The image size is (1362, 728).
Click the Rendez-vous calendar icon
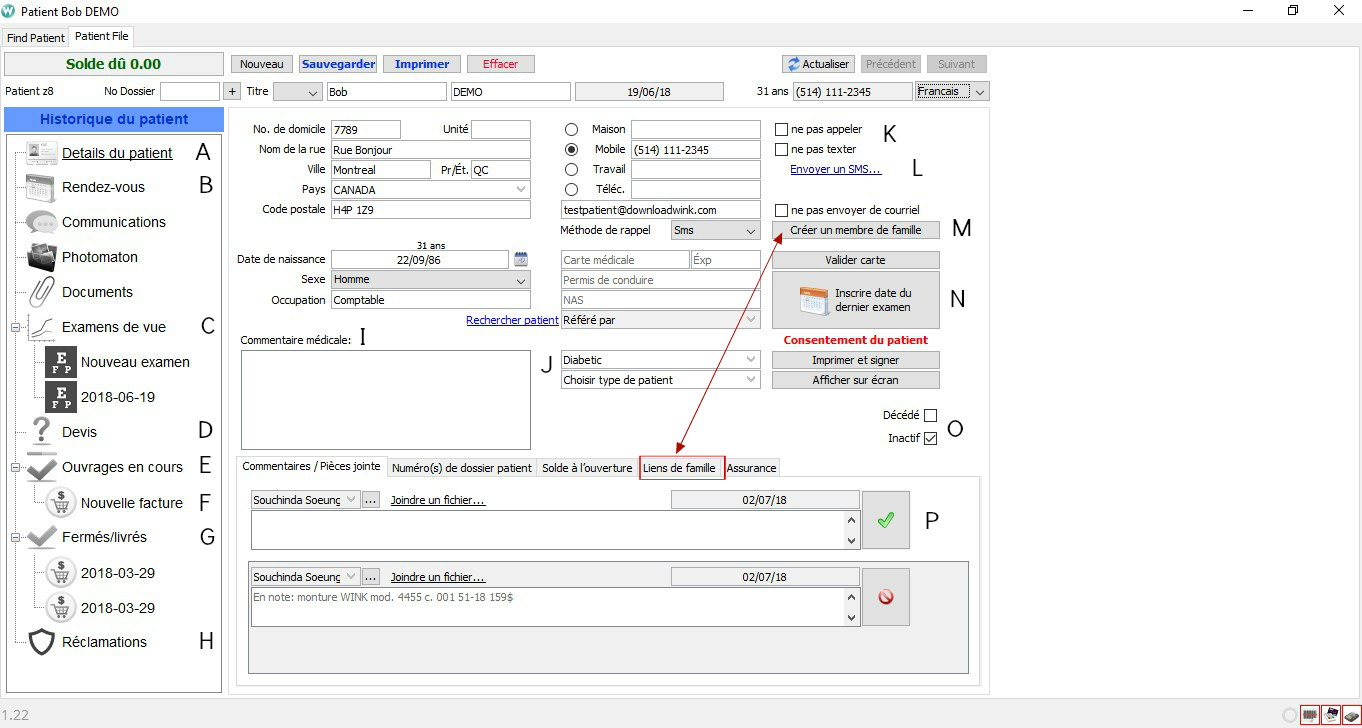tap(42, 187)
